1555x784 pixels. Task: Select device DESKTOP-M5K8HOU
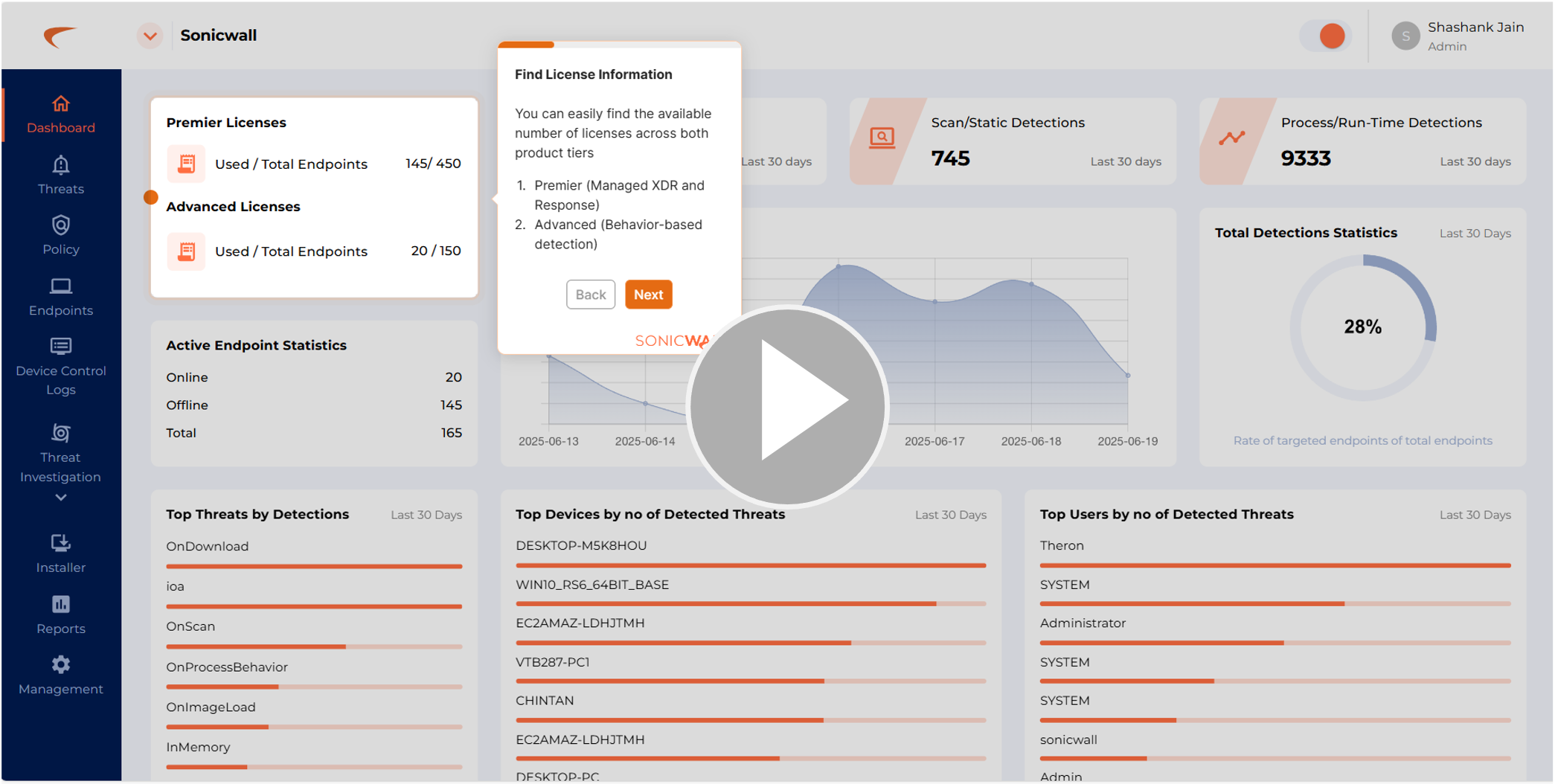tap(581, 545)
